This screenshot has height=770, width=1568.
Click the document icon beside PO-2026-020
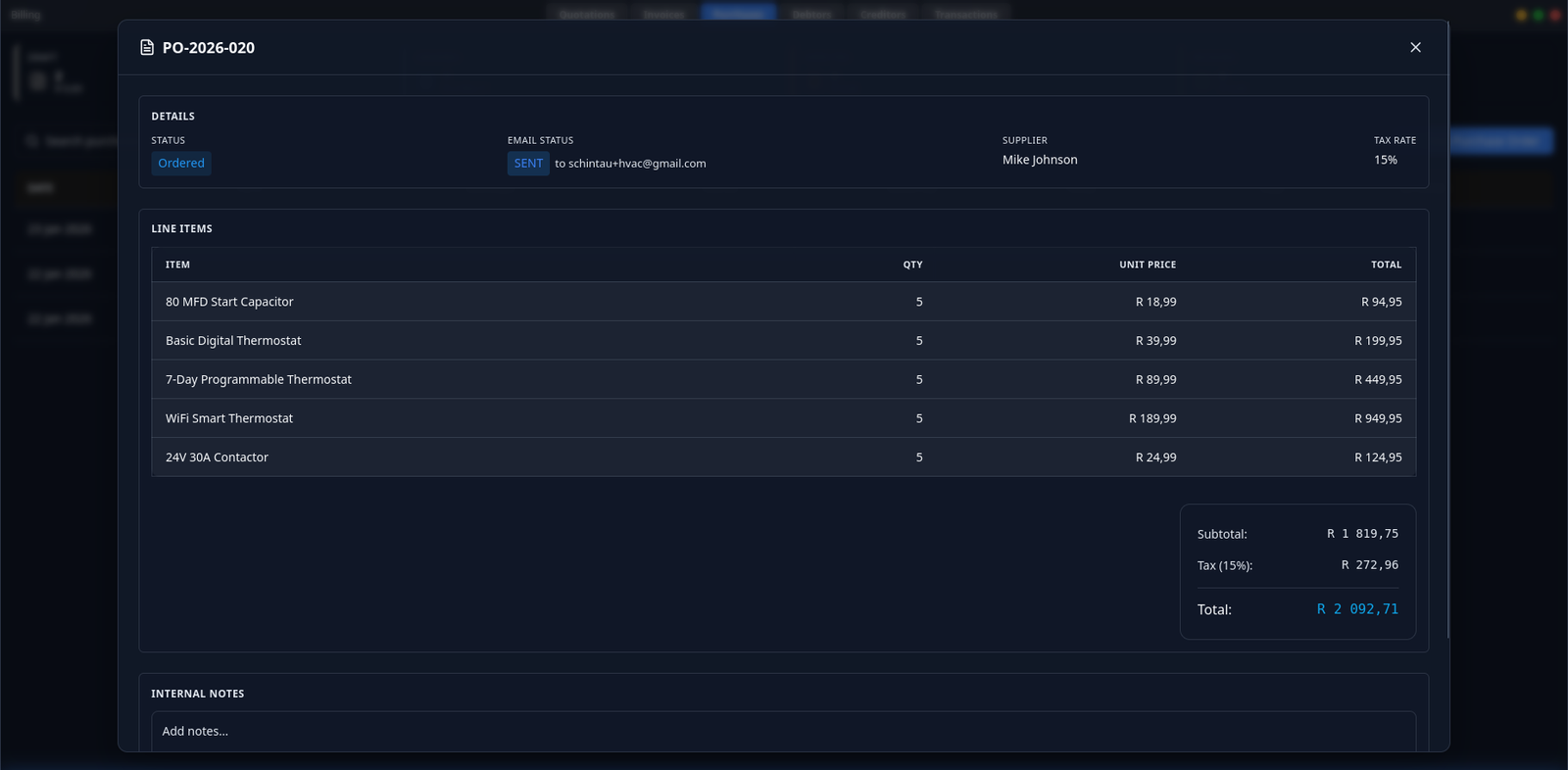147,48
